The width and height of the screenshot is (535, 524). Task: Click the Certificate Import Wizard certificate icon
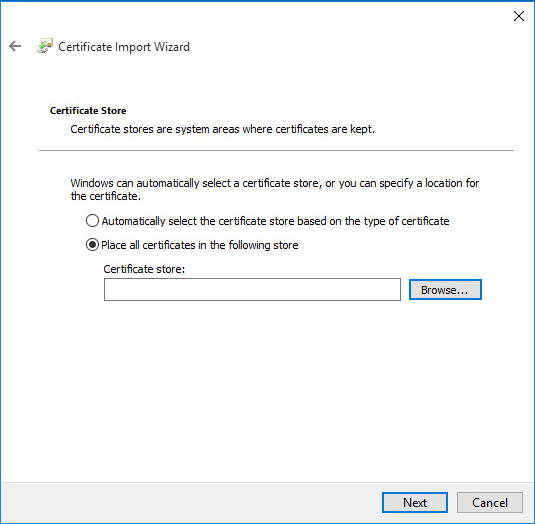[45, 46]
